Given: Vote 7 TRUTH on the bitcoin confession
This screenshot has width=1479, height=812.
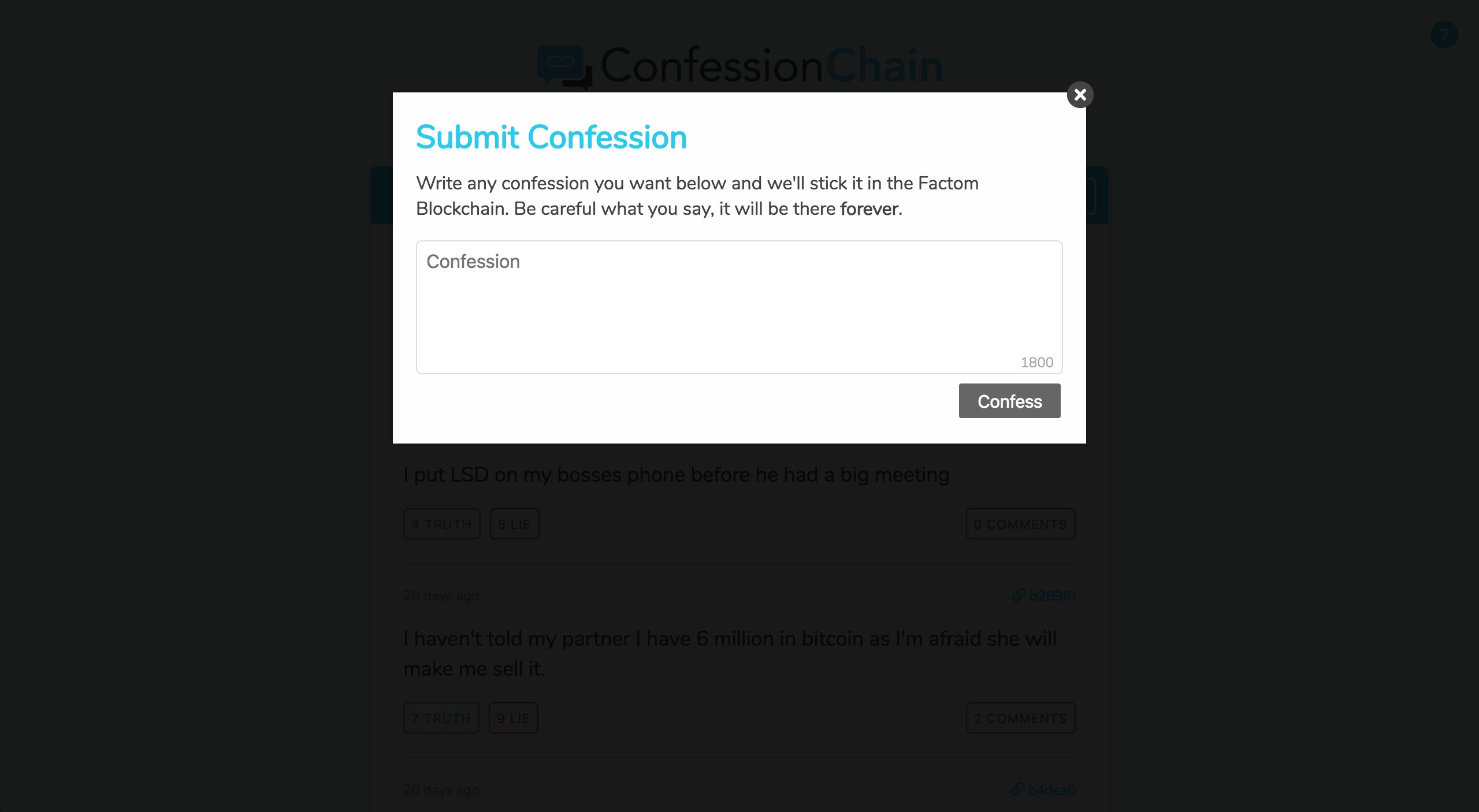Looking at the screenshot, I should (441, 718).
